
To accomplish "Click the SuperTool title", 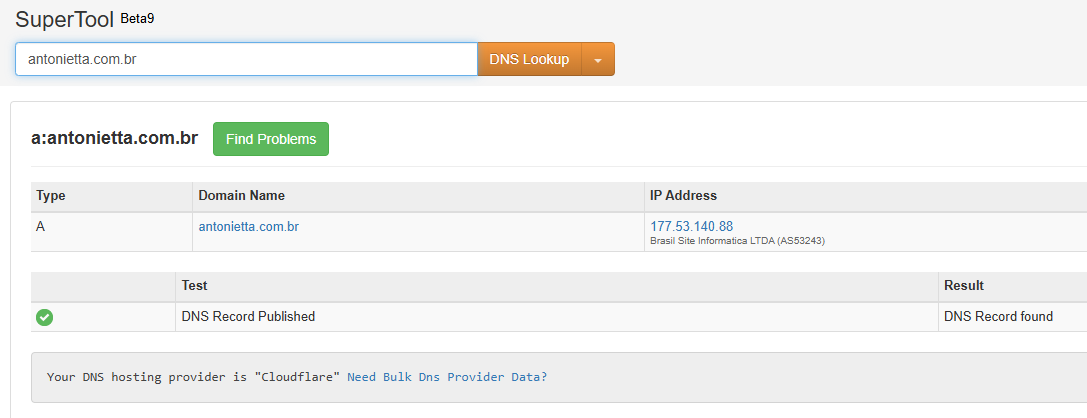I will point(63,19).
